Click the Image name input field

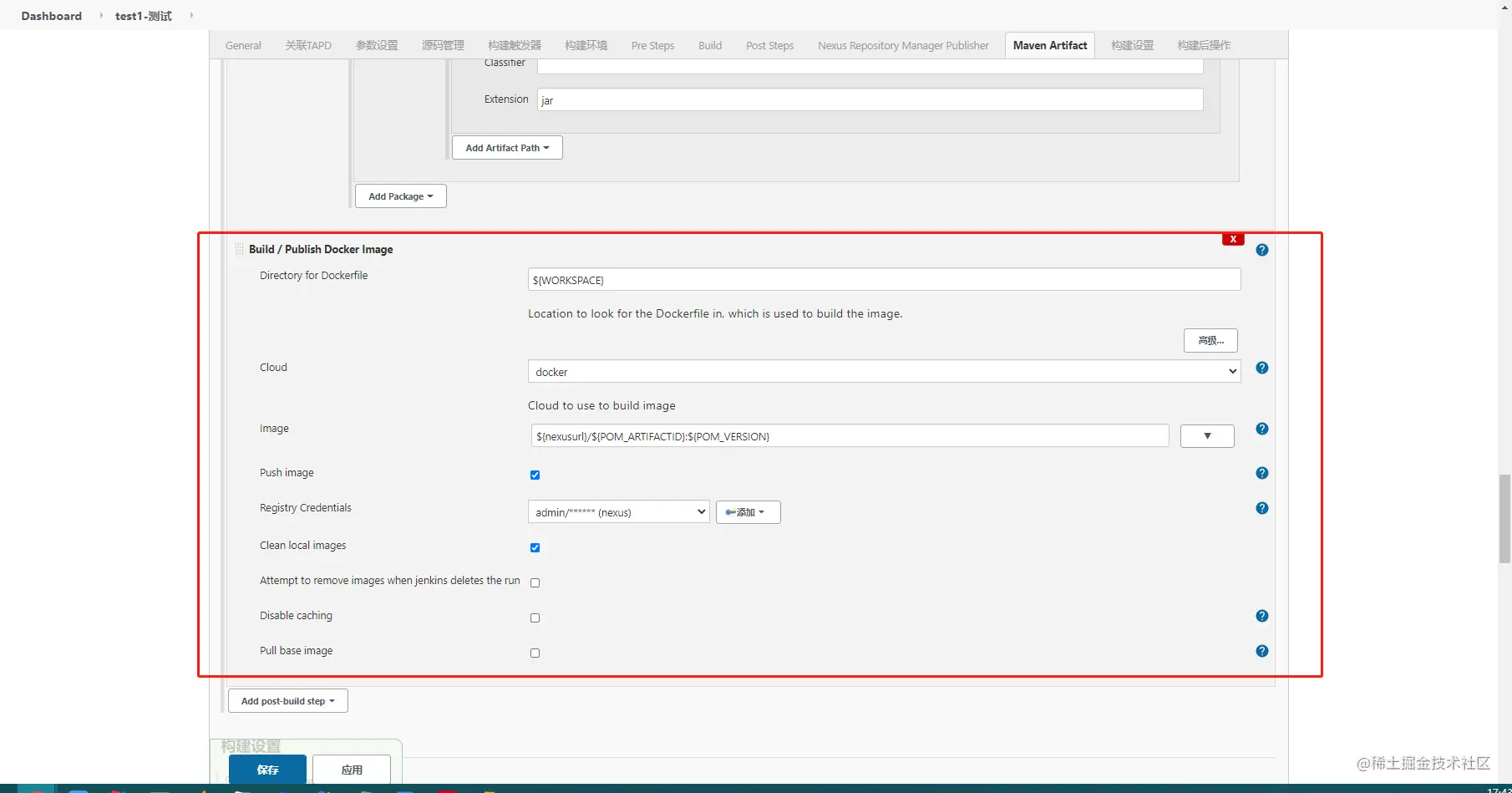point(849,435)
